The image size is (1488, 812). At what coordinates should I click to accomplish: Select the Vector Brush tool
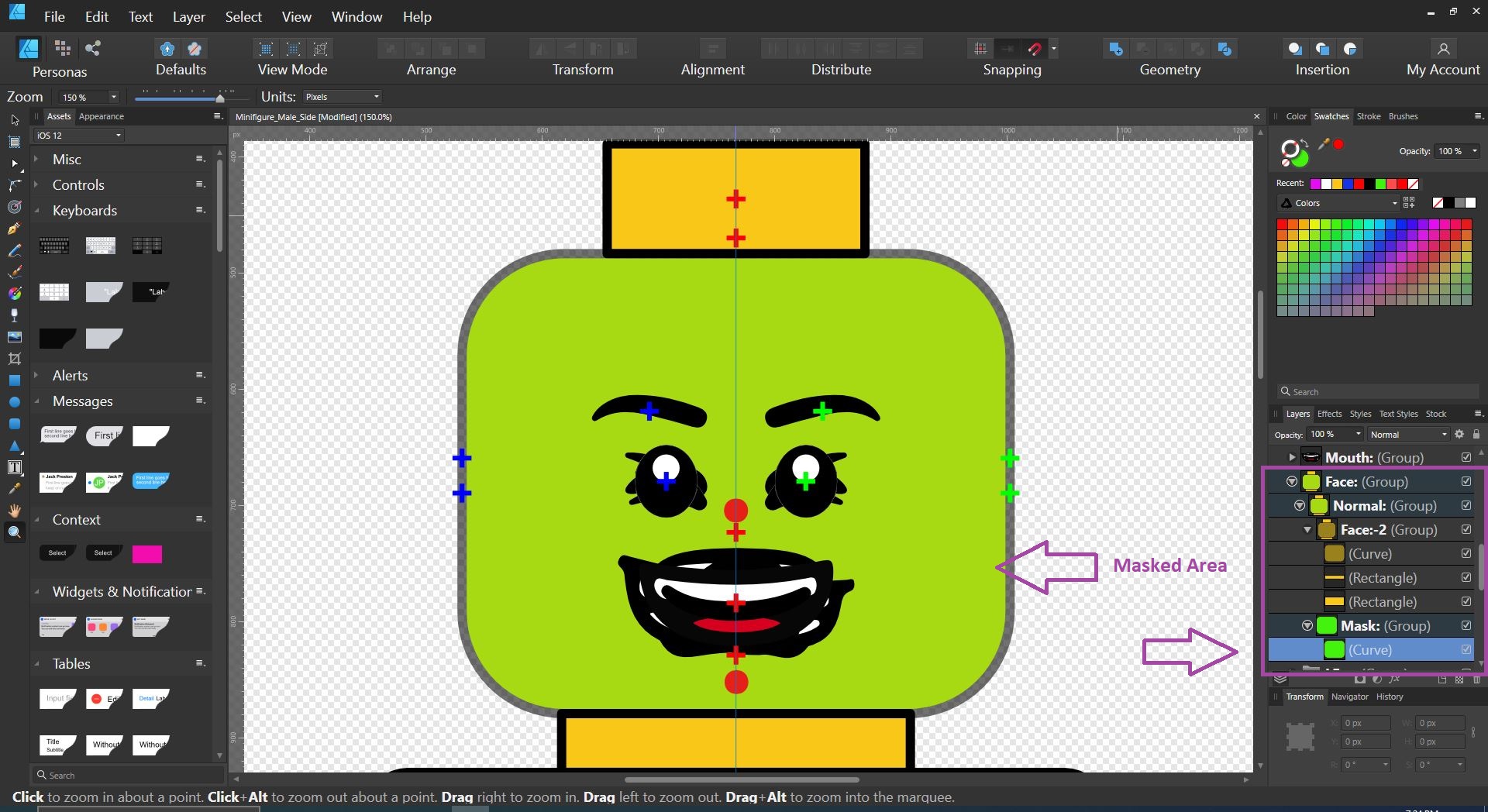(x=14, y=272)
